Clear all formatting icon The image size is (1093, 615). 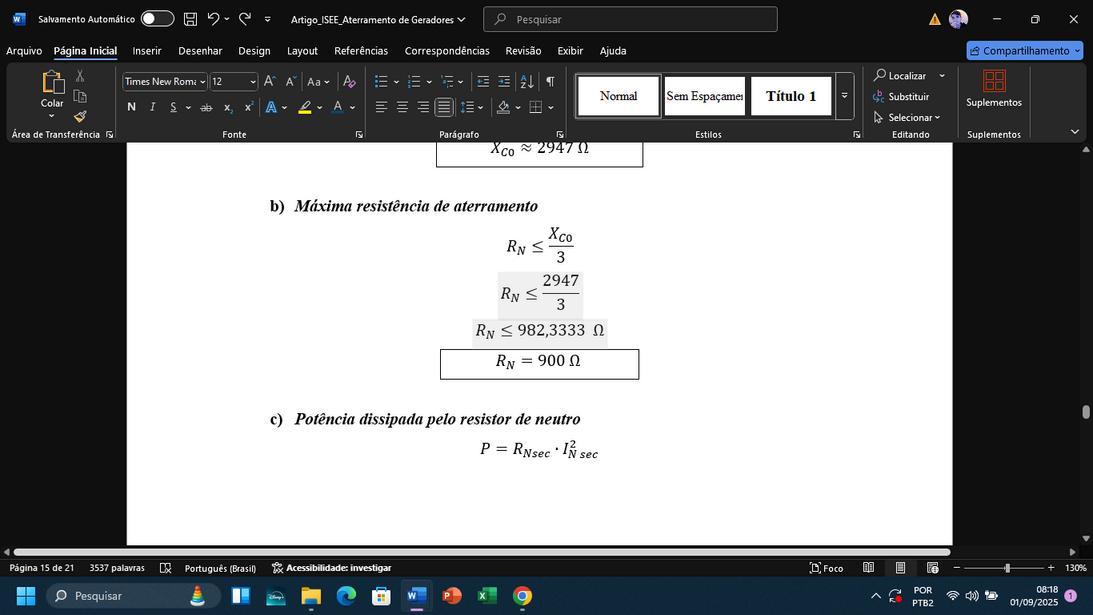point(349,82)
